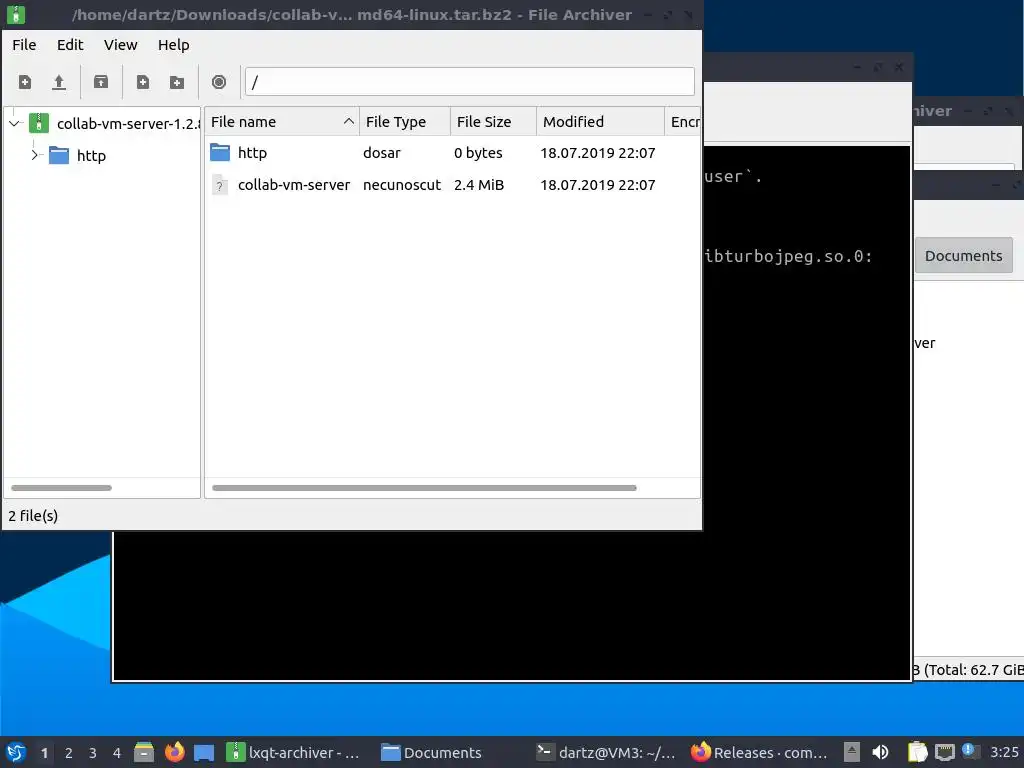This screenshot has height=768, width=1024.
Task: Open the Edit menu
Action: [70, 45]
